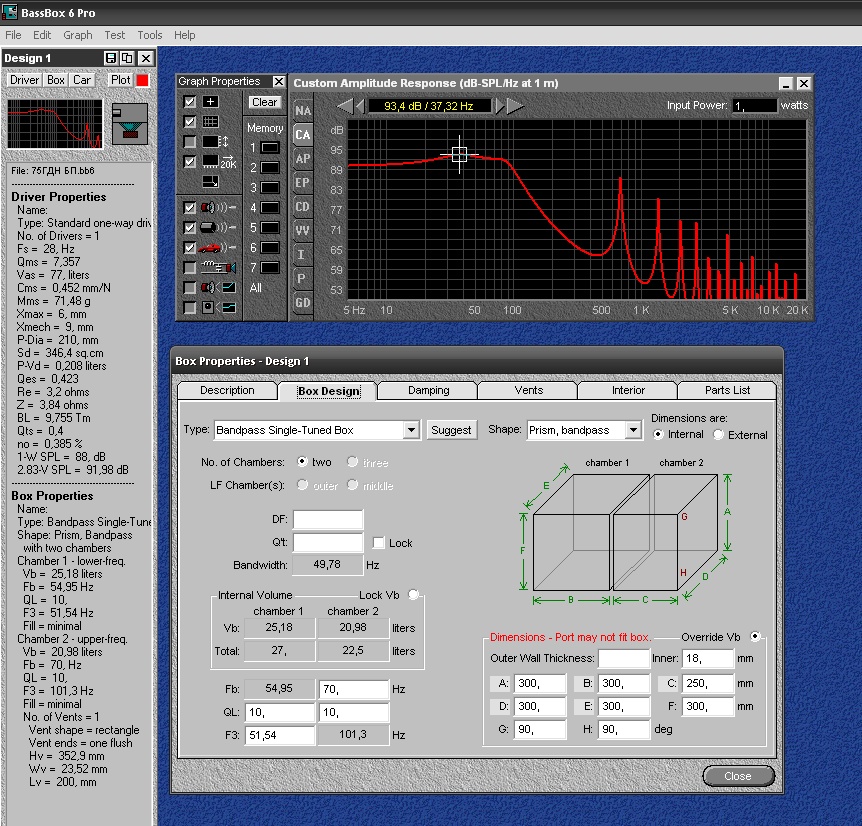Switch to the Vents tab

[528, 390]
